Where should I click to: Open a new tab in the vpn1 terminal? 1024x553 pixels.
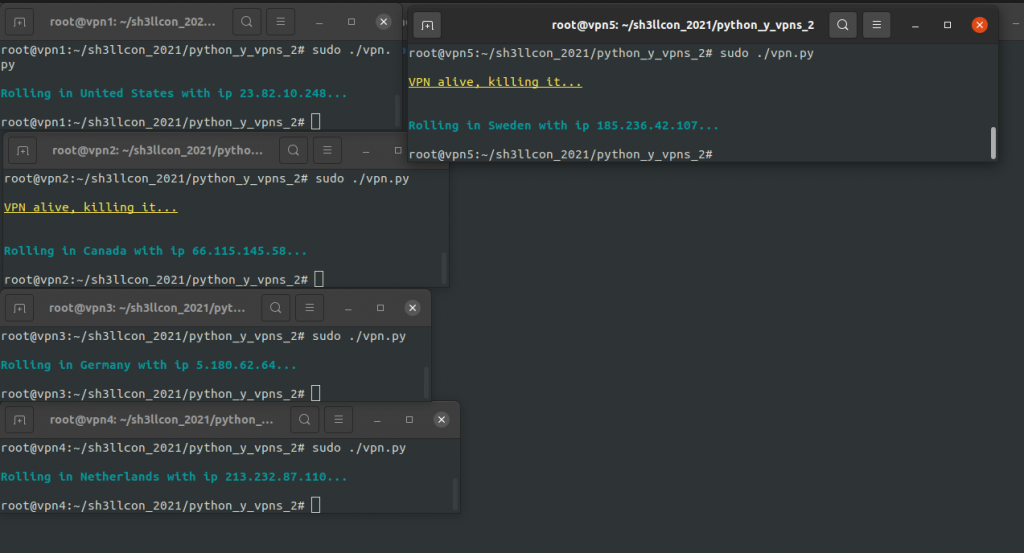tap(20, 22)
